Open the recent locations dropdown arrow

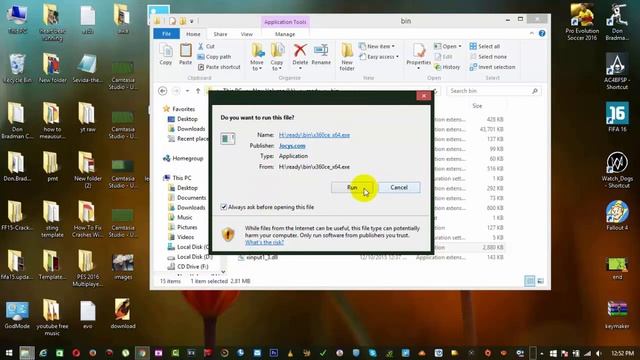pyautogui.click(x=187, y=91)
